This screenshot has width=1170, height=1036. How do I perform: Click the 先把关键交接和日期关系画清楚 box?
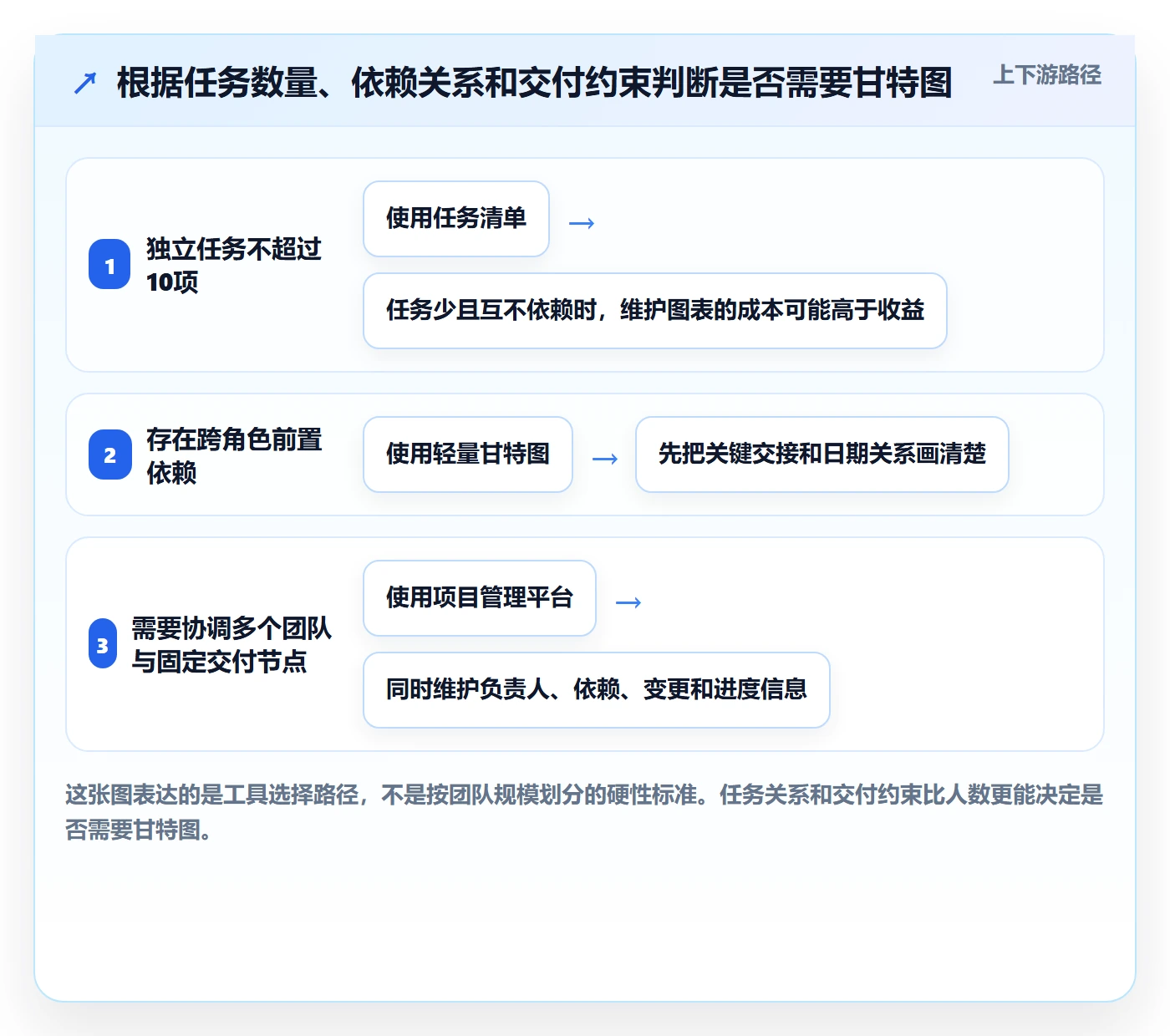click(x=822, y=455)
